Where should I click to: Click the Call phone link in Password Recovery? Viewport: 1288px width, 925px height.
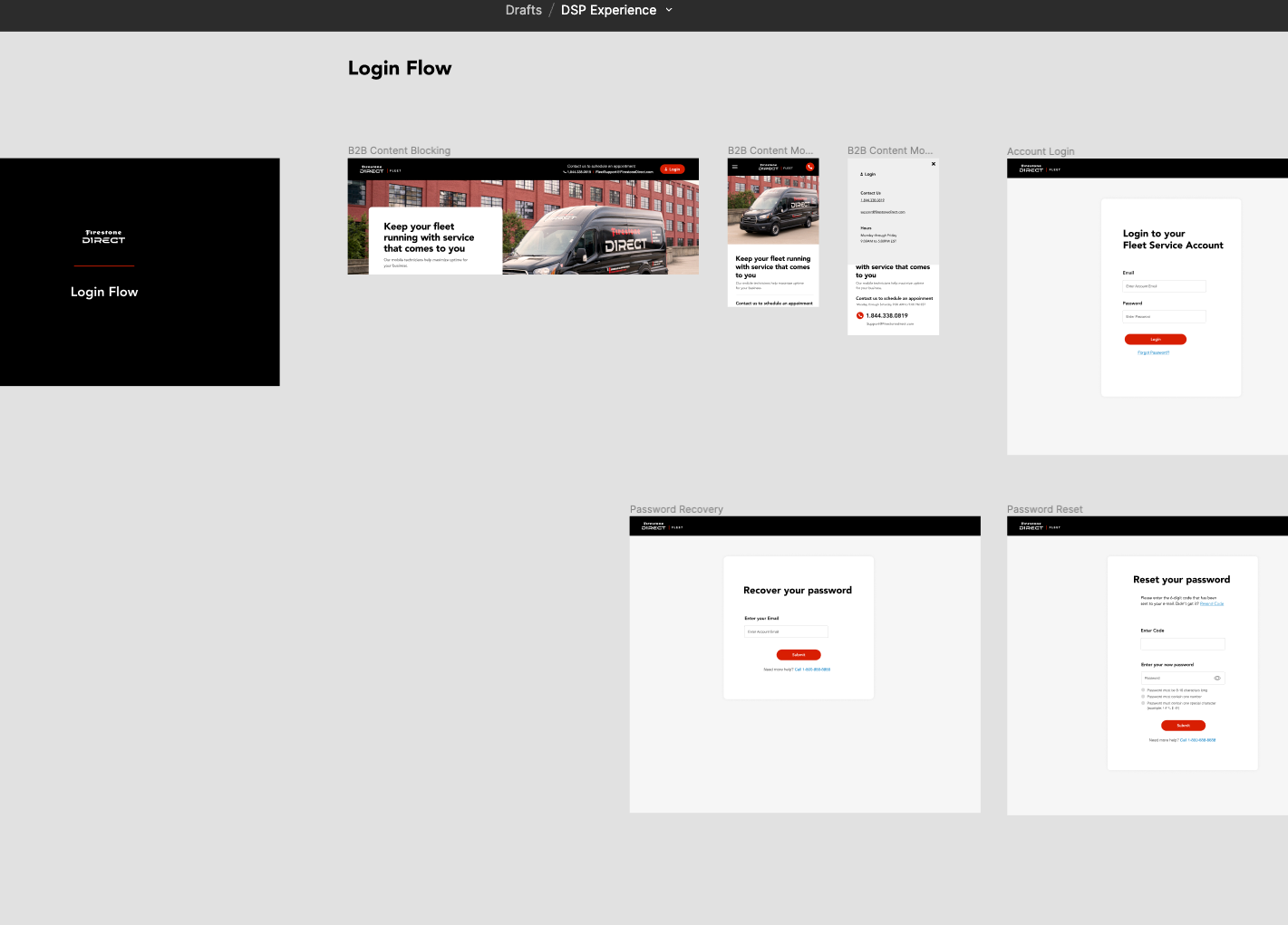[812, 670]
